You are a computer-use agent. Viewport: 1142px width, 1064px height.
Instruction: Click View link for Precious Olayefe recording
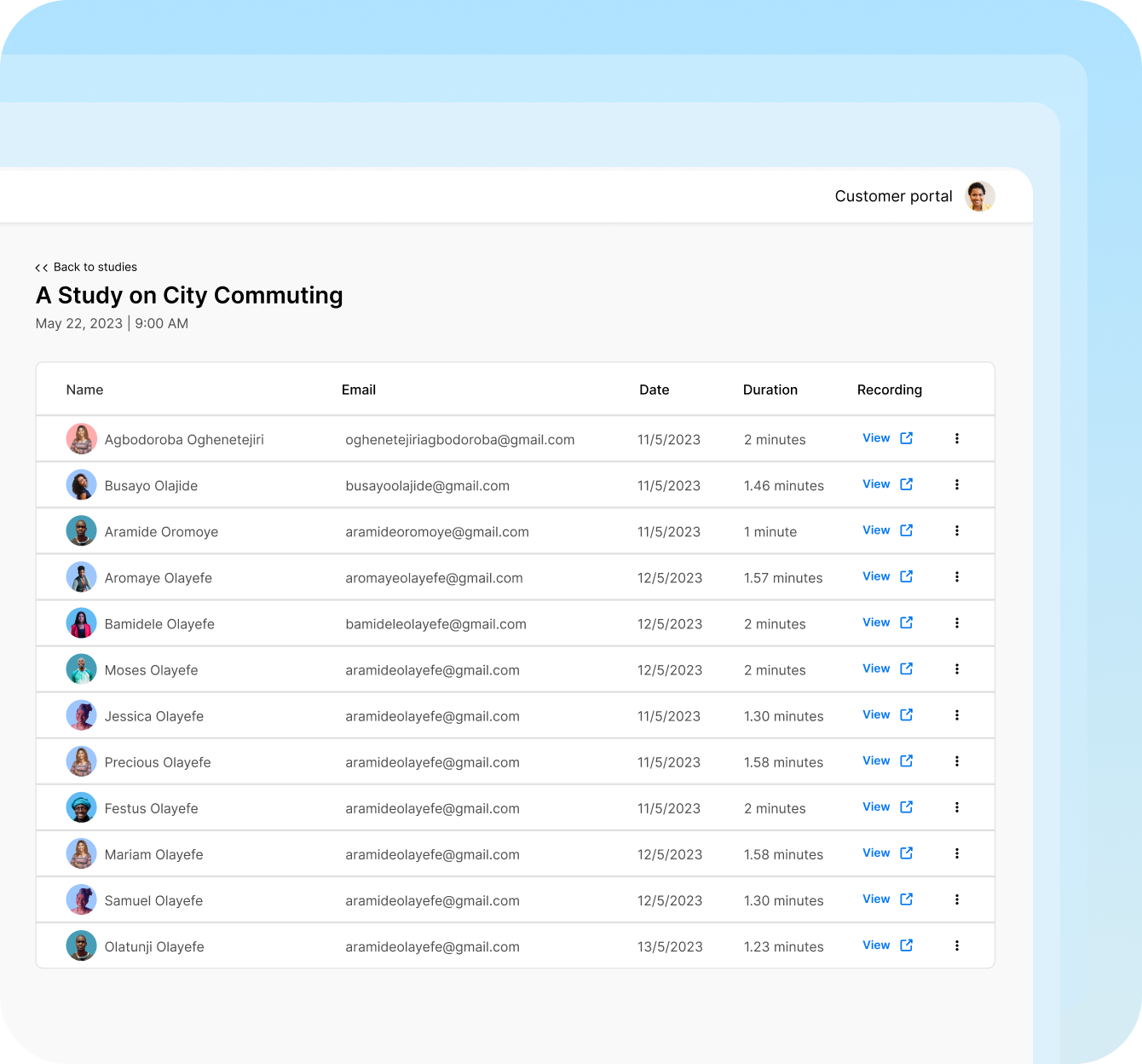(x=876, y=760)
